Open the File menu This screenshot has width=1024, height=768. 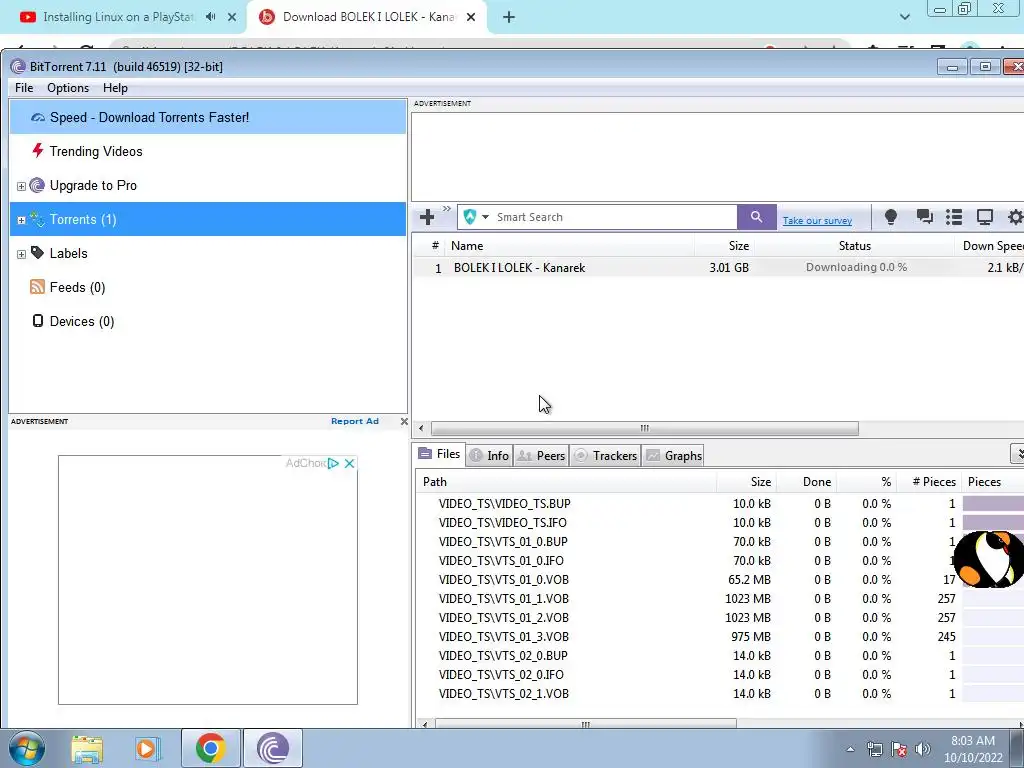(24, 88)
